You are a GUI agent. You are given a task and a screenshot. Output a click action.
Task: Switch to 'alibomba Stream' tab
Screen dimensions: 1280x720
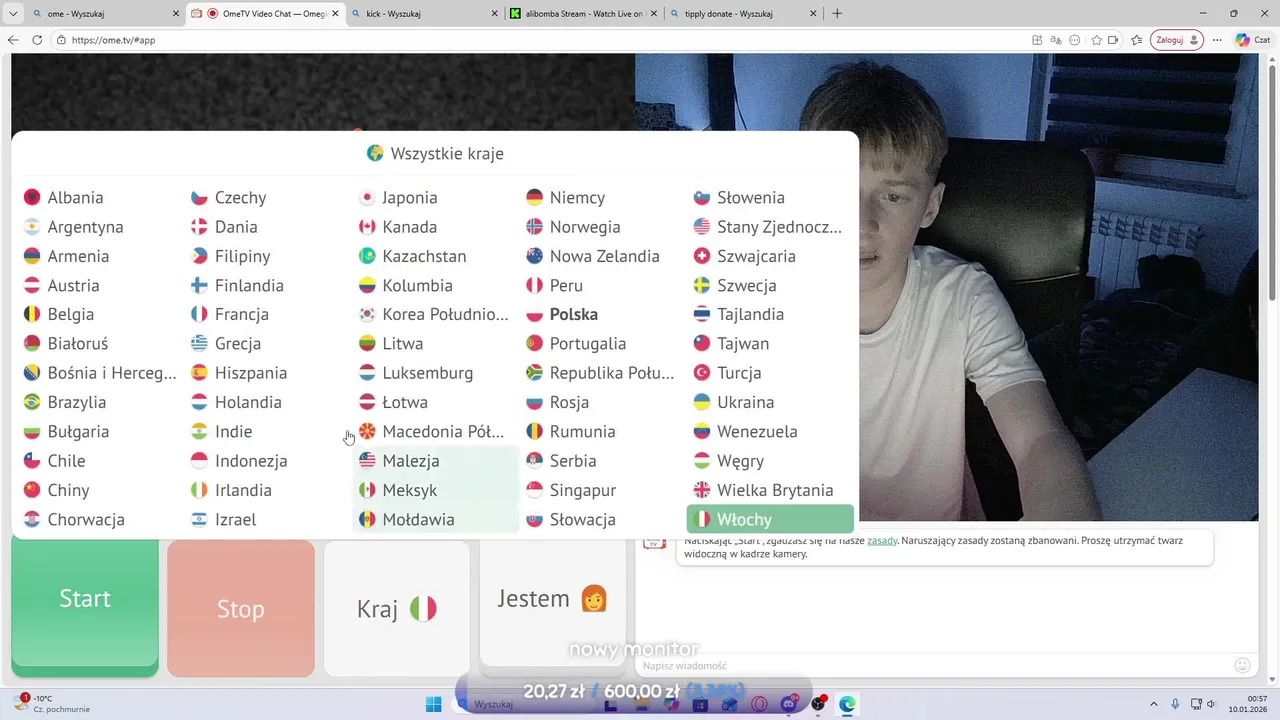(584, 14)
